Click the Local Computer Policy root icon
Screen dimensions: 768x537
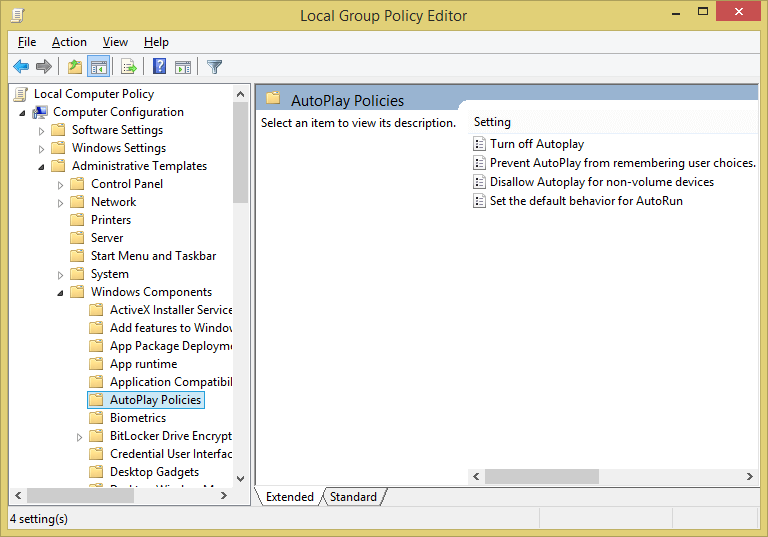coord(21,94)
